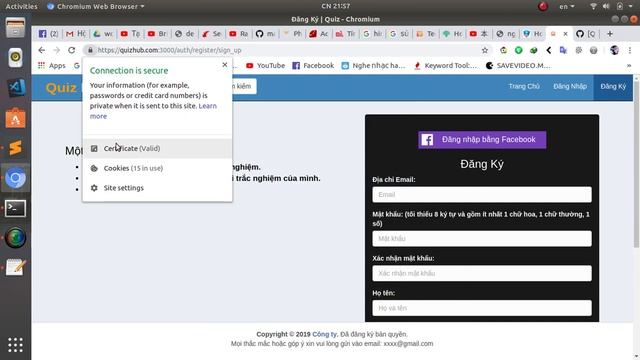Open the Keyword Tool bookmark

[x=445, y=65]
